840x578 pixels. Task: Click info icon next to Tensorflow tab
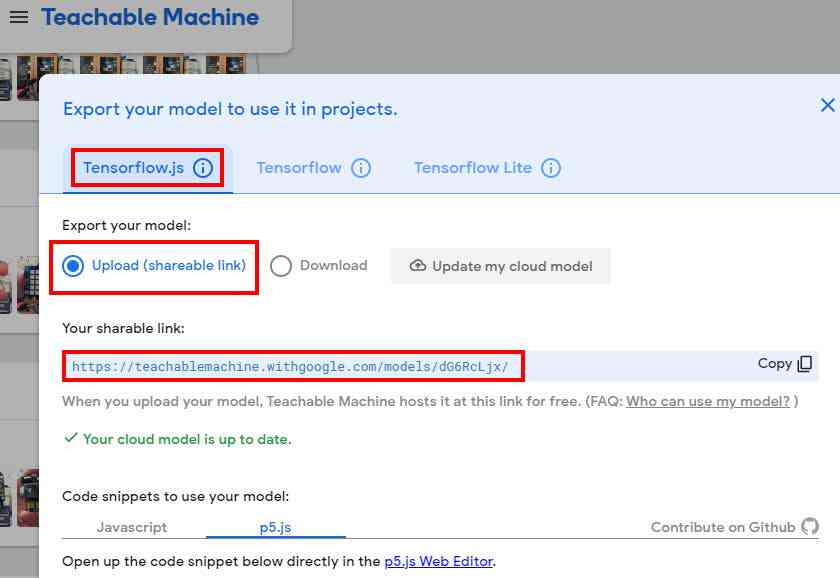pyautogui.click(x=361, y=168)
